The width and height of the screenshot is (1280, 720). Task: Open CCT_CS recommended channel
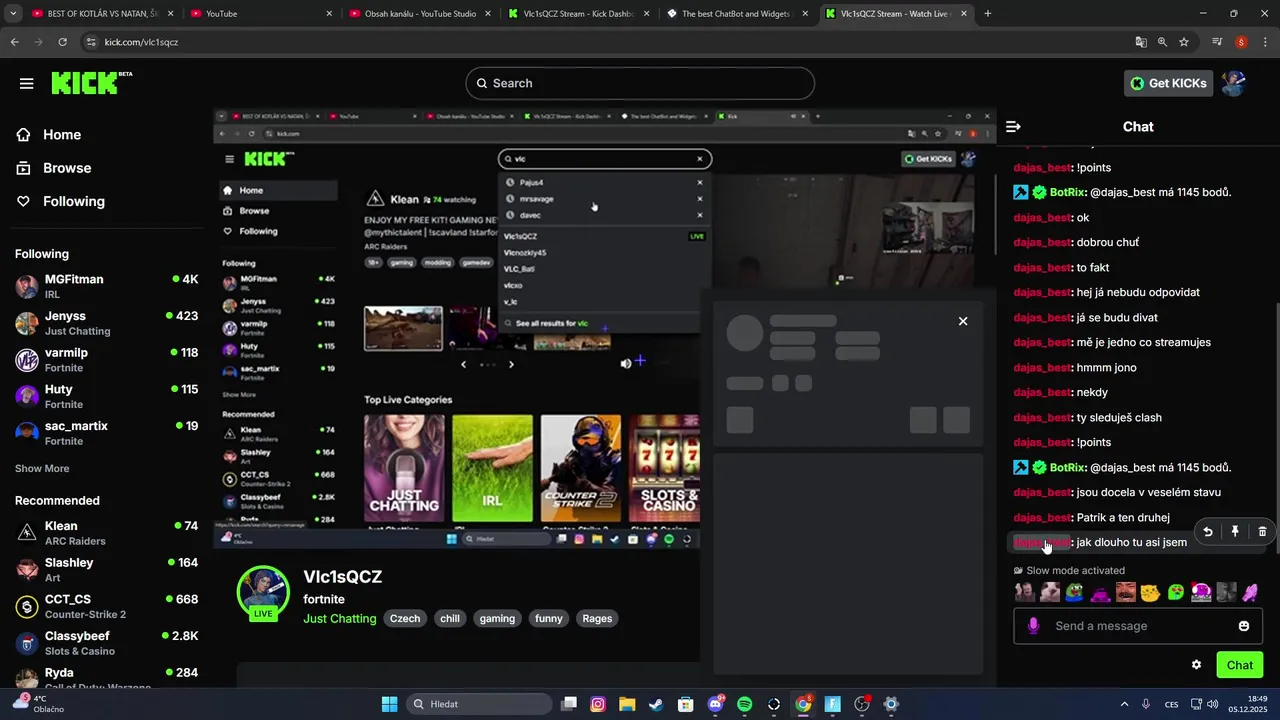click(106, 606)
